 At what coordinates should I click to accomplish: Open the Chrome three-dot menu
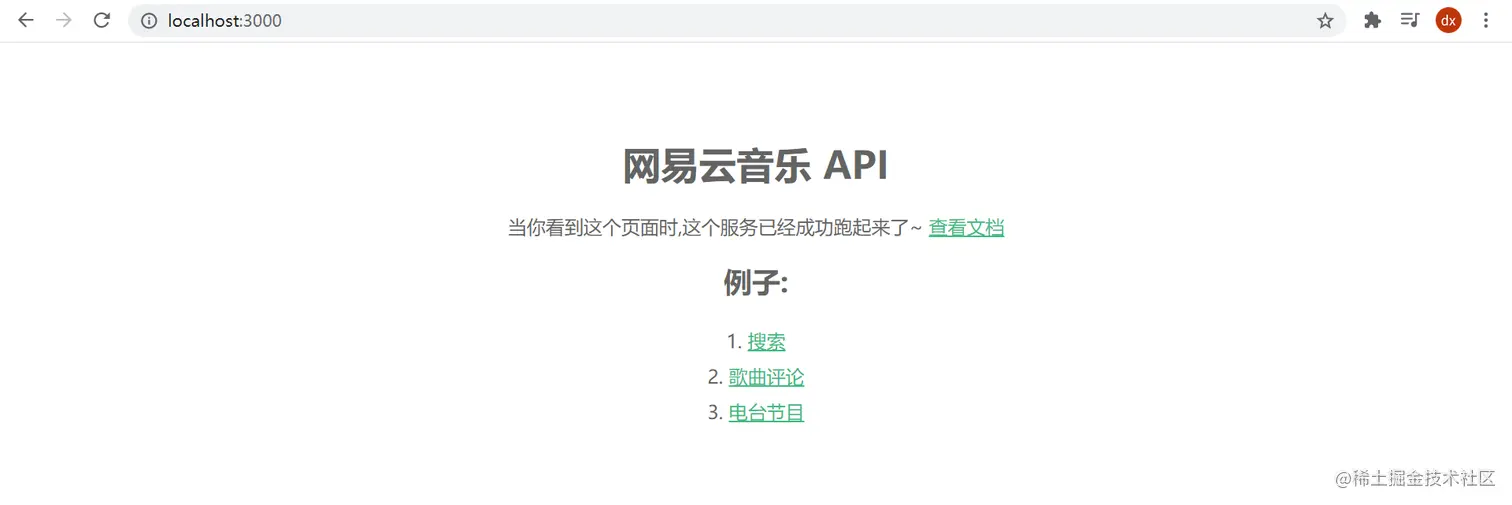tap(1485, 20)
